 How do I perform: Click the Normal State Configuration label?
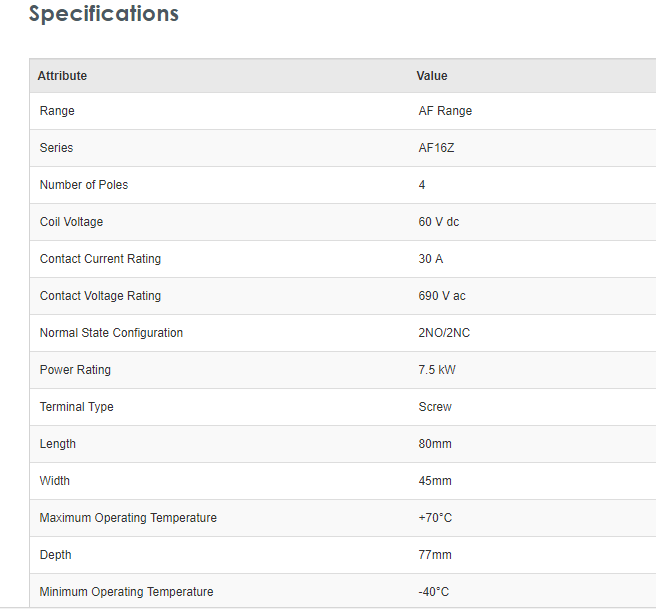[111, 333]
